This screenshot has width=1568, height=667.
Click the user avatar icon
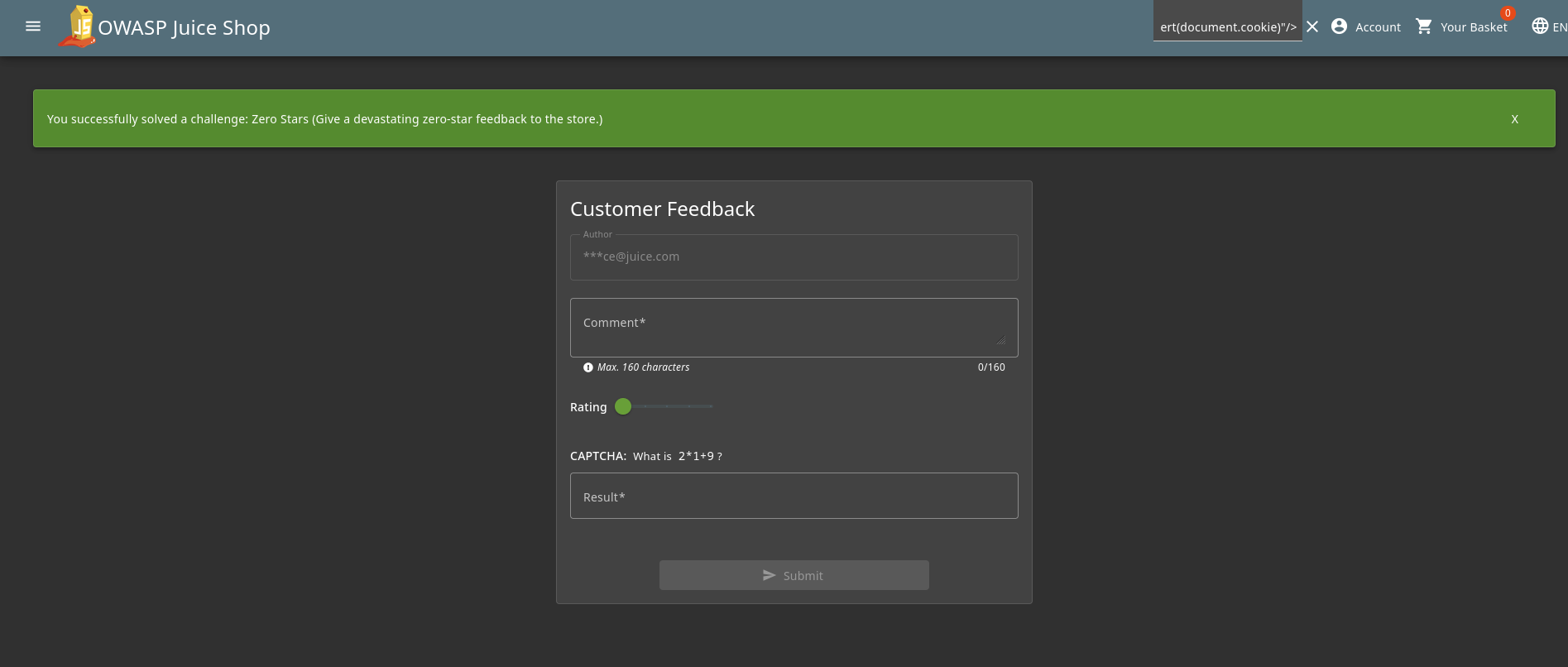click(1339, 26)
